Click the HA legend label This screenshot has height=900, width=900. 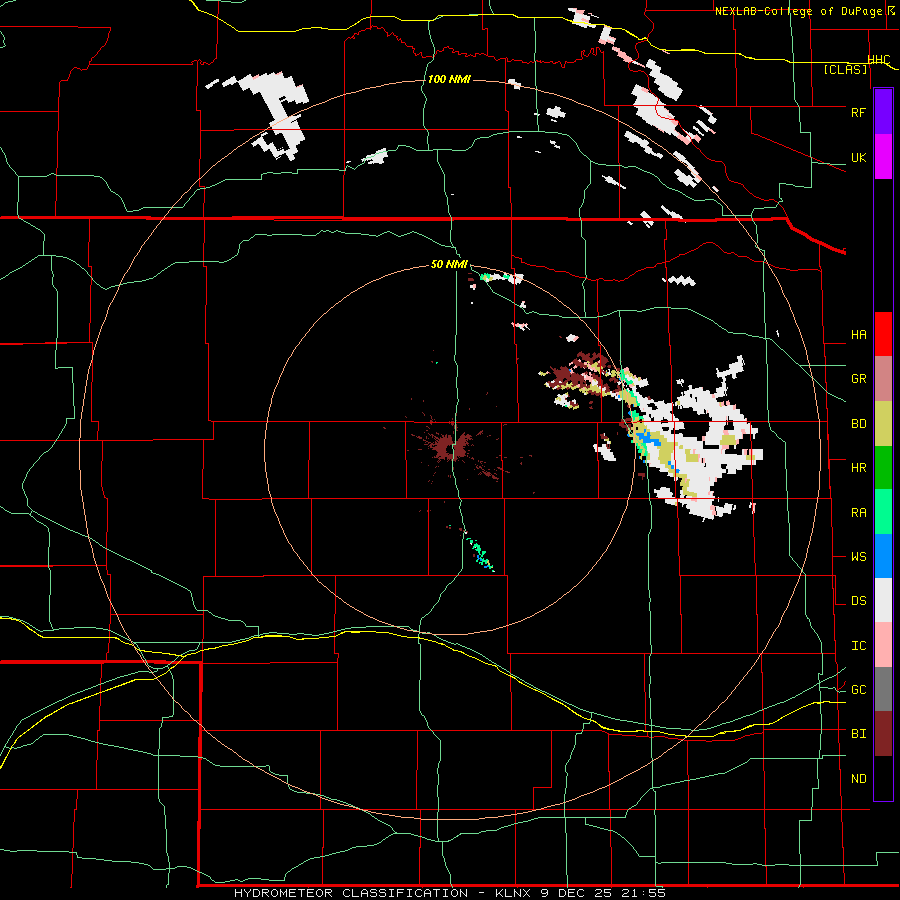[859, 334]
